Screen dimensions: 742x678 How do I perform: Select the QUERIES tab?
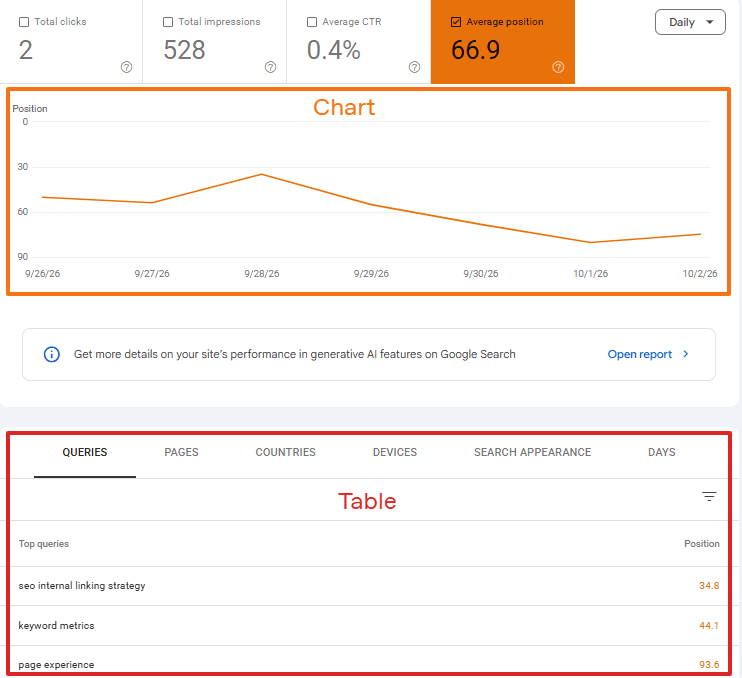[85, 452]
